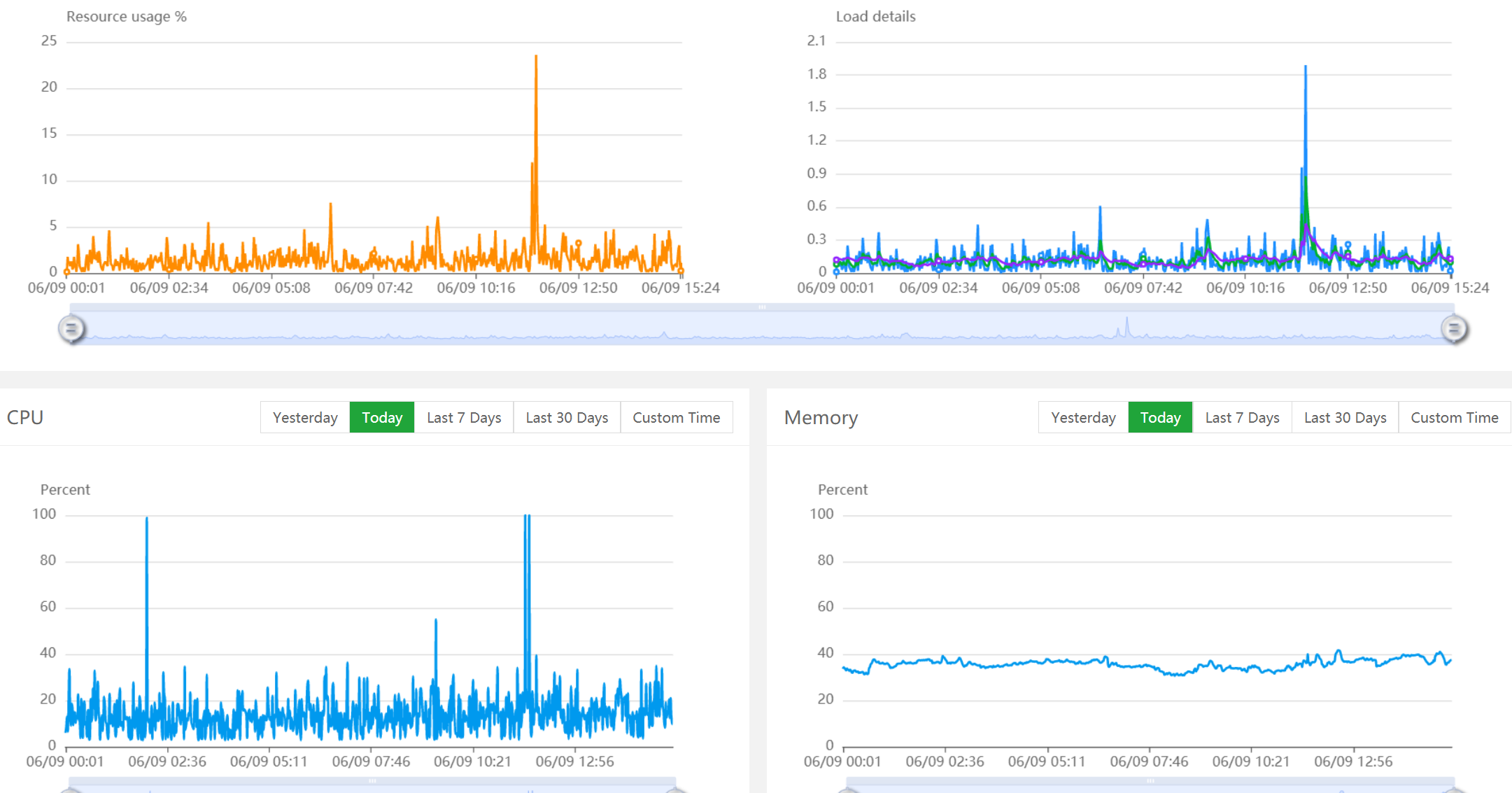
Task: Switch CPU chart to Last 7 Days
Action: click(464, 418)
